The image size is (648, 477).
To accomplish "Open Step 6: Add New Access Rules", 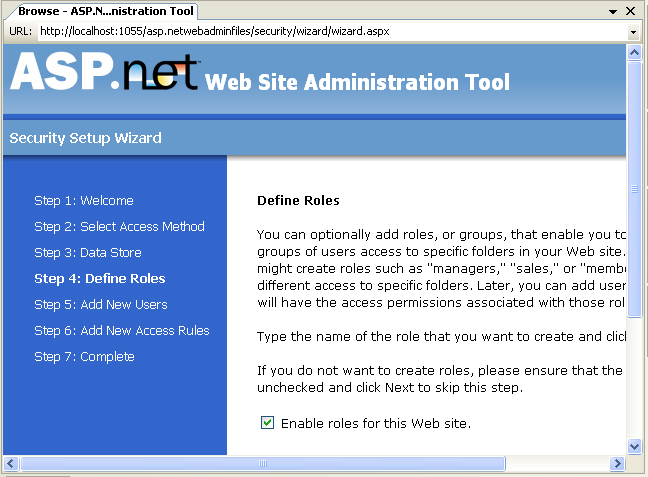I will tap(121, 330).
